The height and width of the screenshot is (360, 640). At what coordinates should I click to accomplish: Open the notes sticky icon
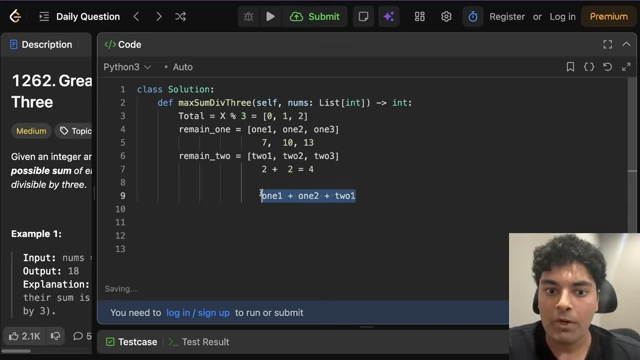click(x=363, y=17)
